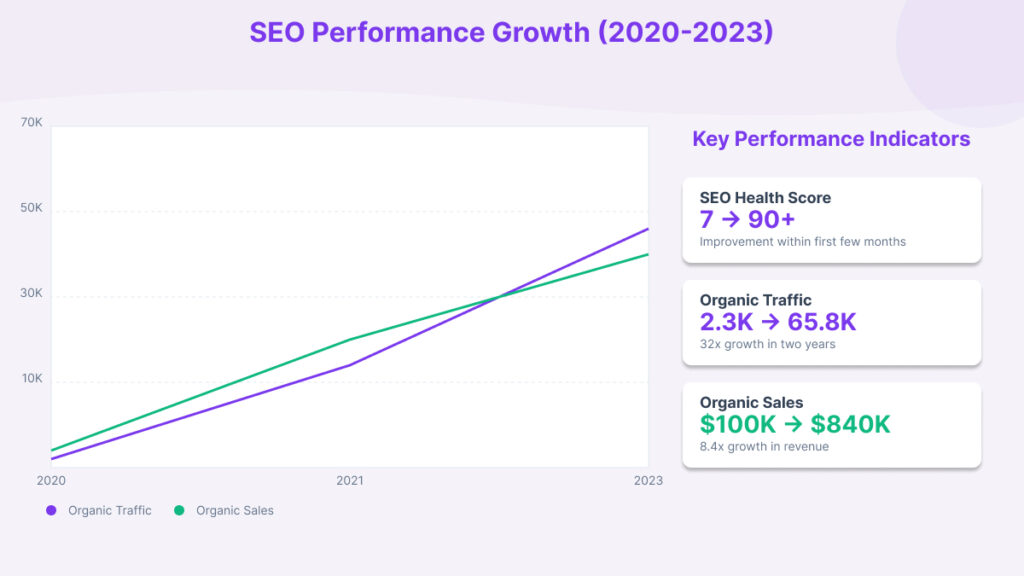Click the 30K y-axis label
1024x576 pixels.
32,293
